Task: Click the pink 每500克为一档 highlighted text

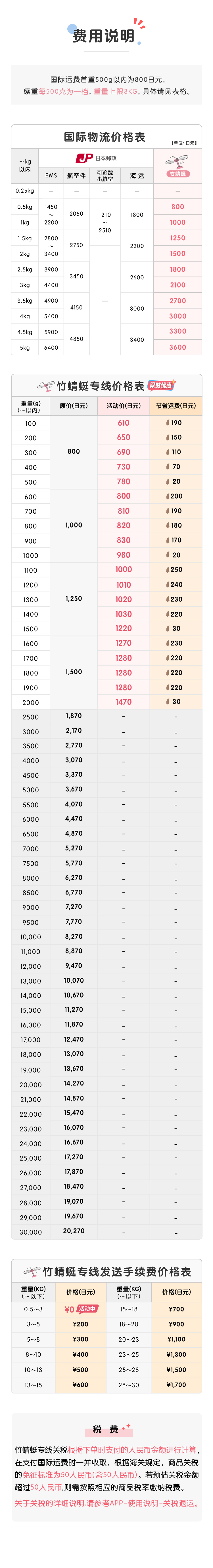Action: coord(64,91)
